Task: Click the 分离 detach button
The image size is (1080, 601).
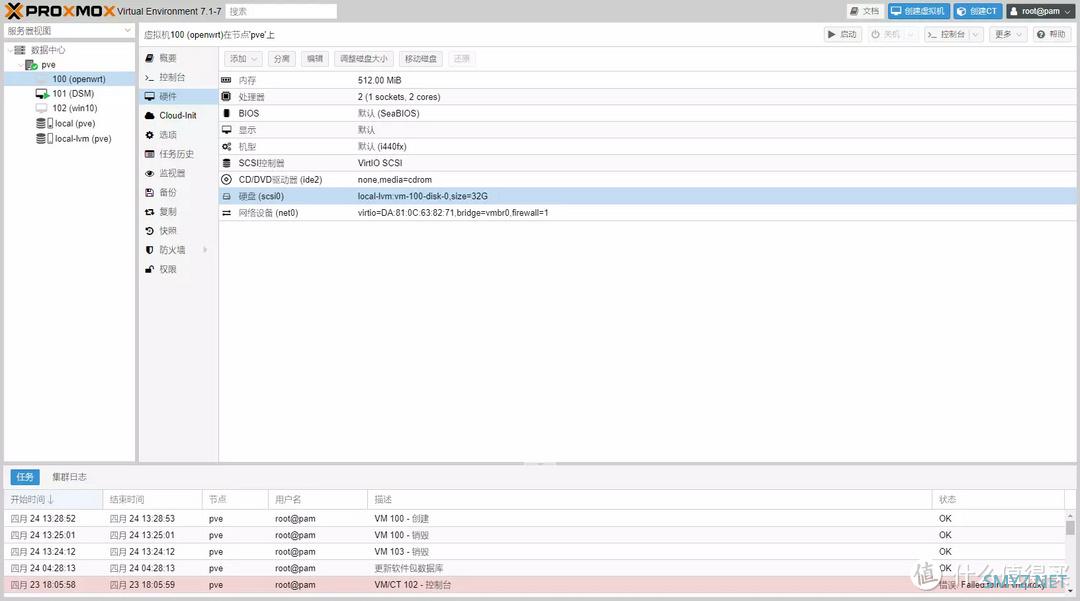Action: 282,59
